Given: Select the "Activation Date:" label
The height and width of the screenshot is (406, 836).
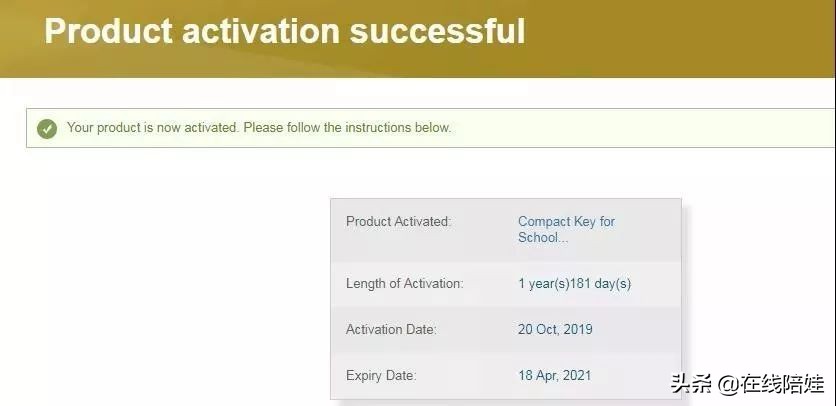Looking at the screenshot, I should click(x=391, y=330).
